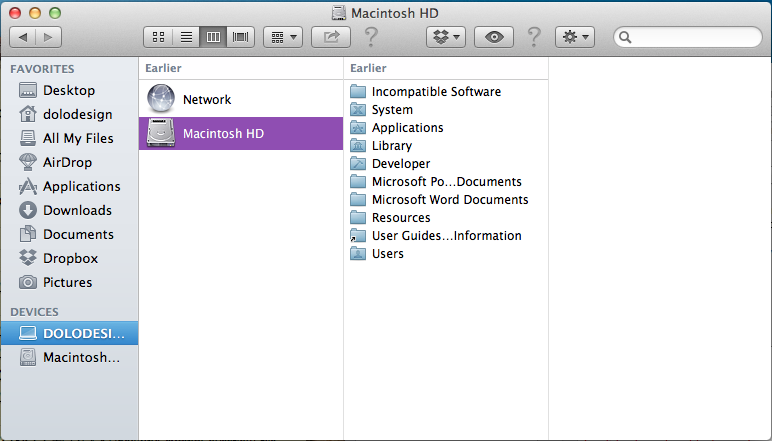772x441 pixels.
Task: Click Earlier header in first column
Action: tap(163, 68)
